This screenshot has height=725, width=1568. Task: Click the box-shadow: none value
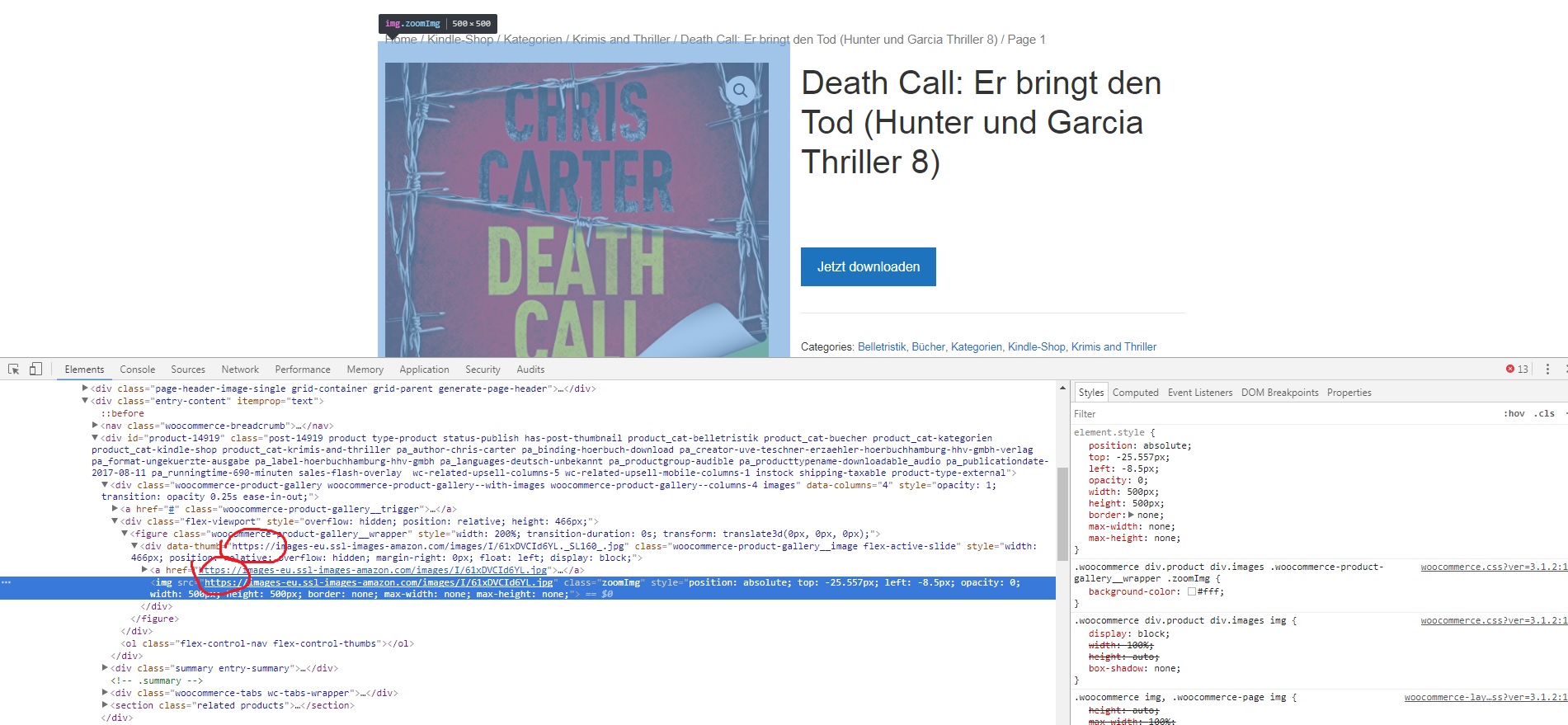coord(1165,669)
